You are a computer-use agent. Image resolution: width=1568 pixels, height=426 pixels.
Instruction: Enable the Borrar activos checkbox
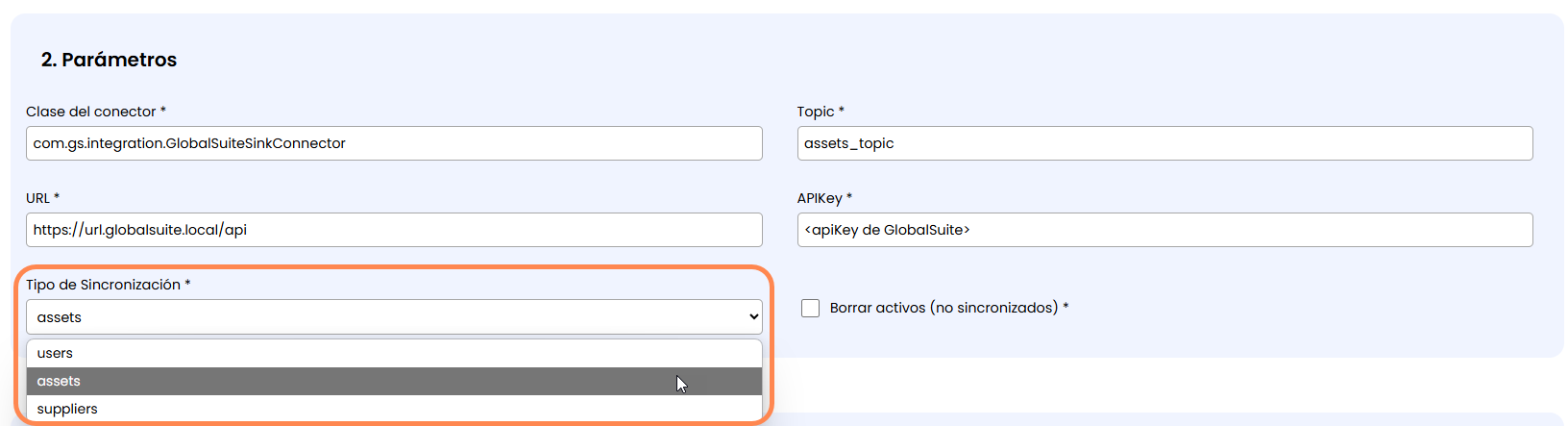[810, 308]
